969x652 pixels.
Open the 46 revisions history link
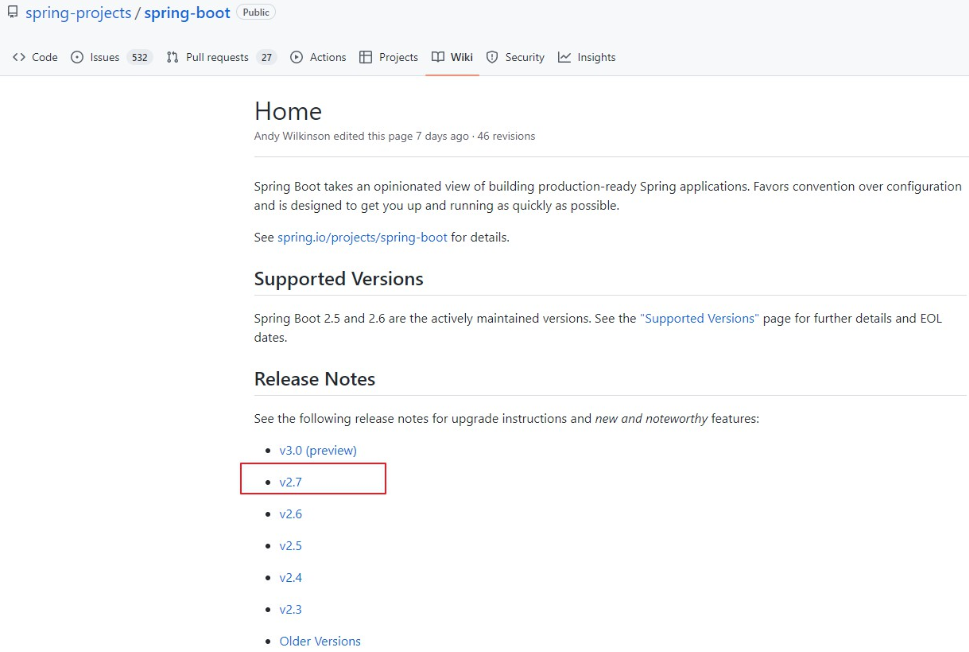click(x=506, y=136)
